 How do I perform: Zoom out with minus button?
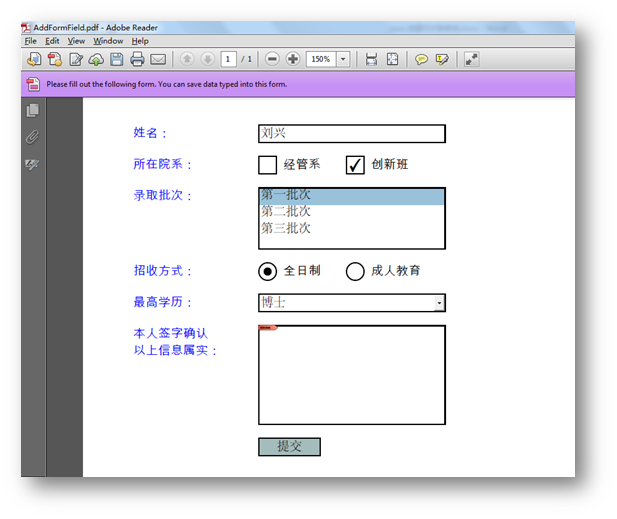(x=272, y=59)
